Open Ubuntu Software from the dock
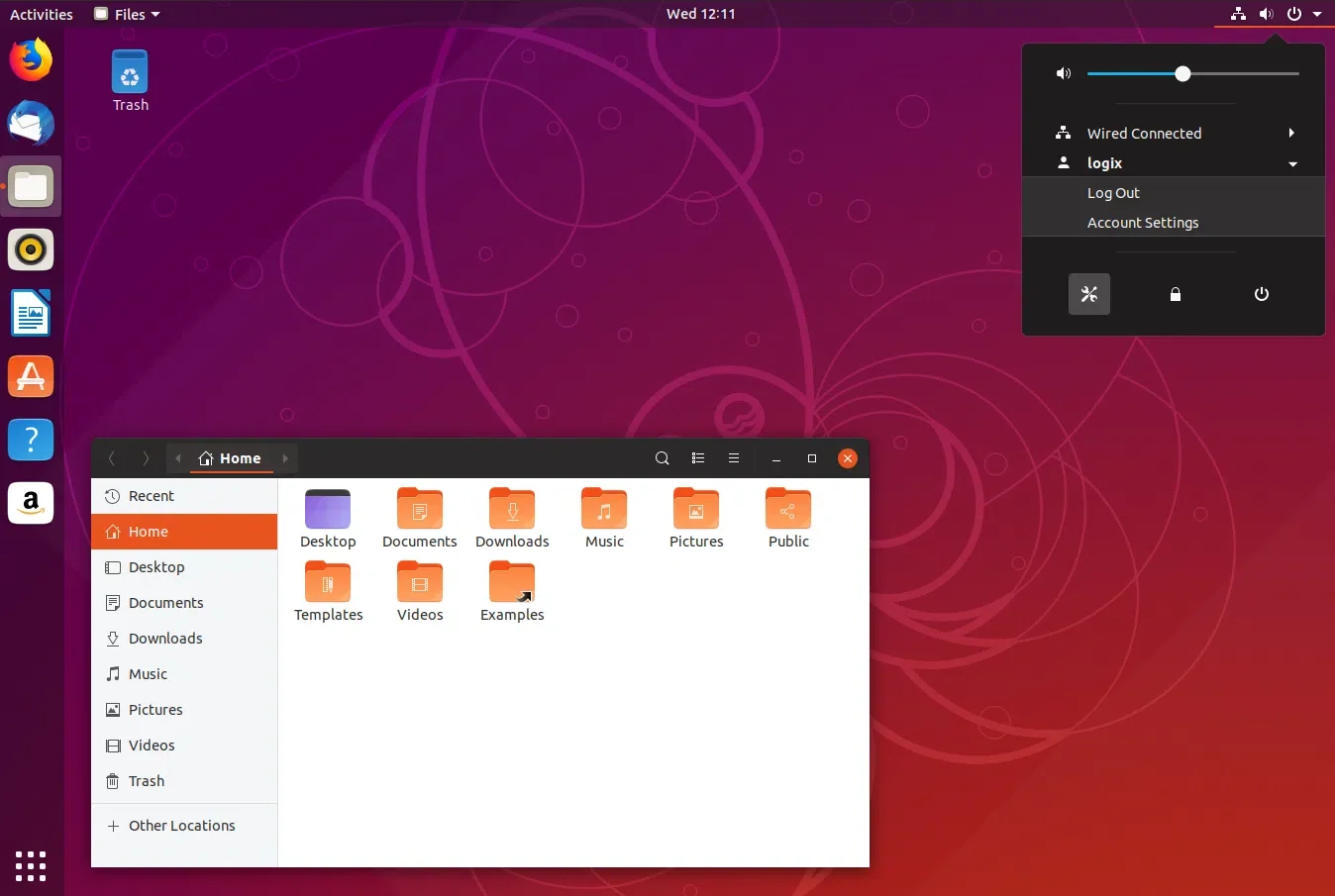1335x896 pixels. (x=31, y=376)
